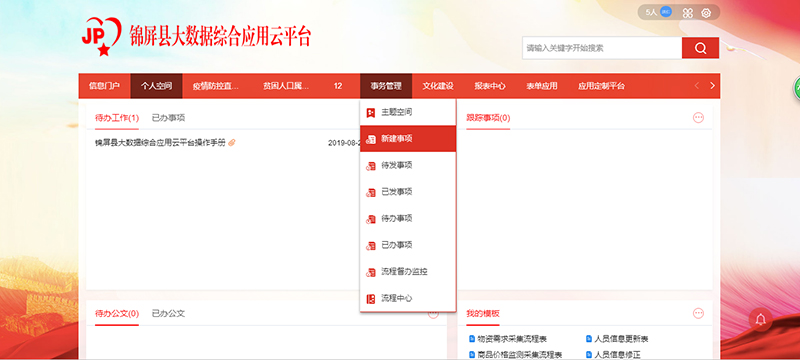800x360 pixels.
Task: Choose 流程督办监控 menu entry
Action: [x=408, y=272]
